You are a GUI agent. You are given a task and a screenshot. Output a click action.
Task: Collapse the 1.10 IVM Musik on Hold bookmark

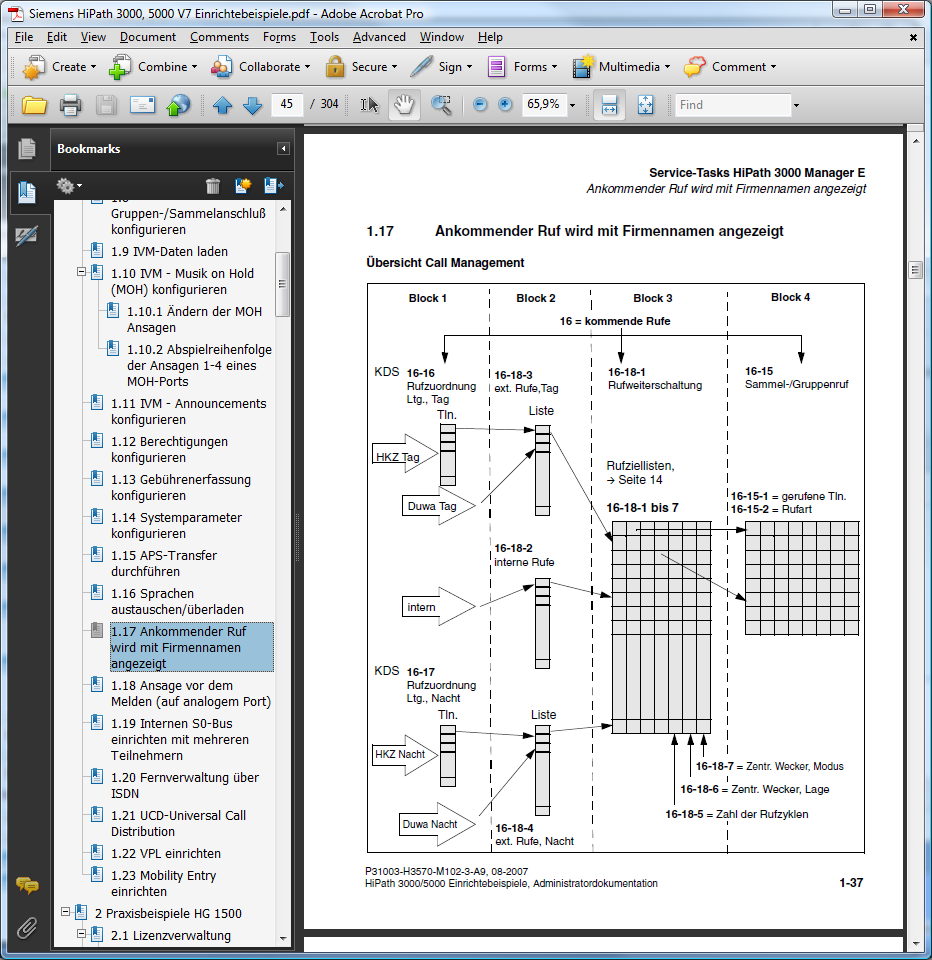[x=81, y=271]
